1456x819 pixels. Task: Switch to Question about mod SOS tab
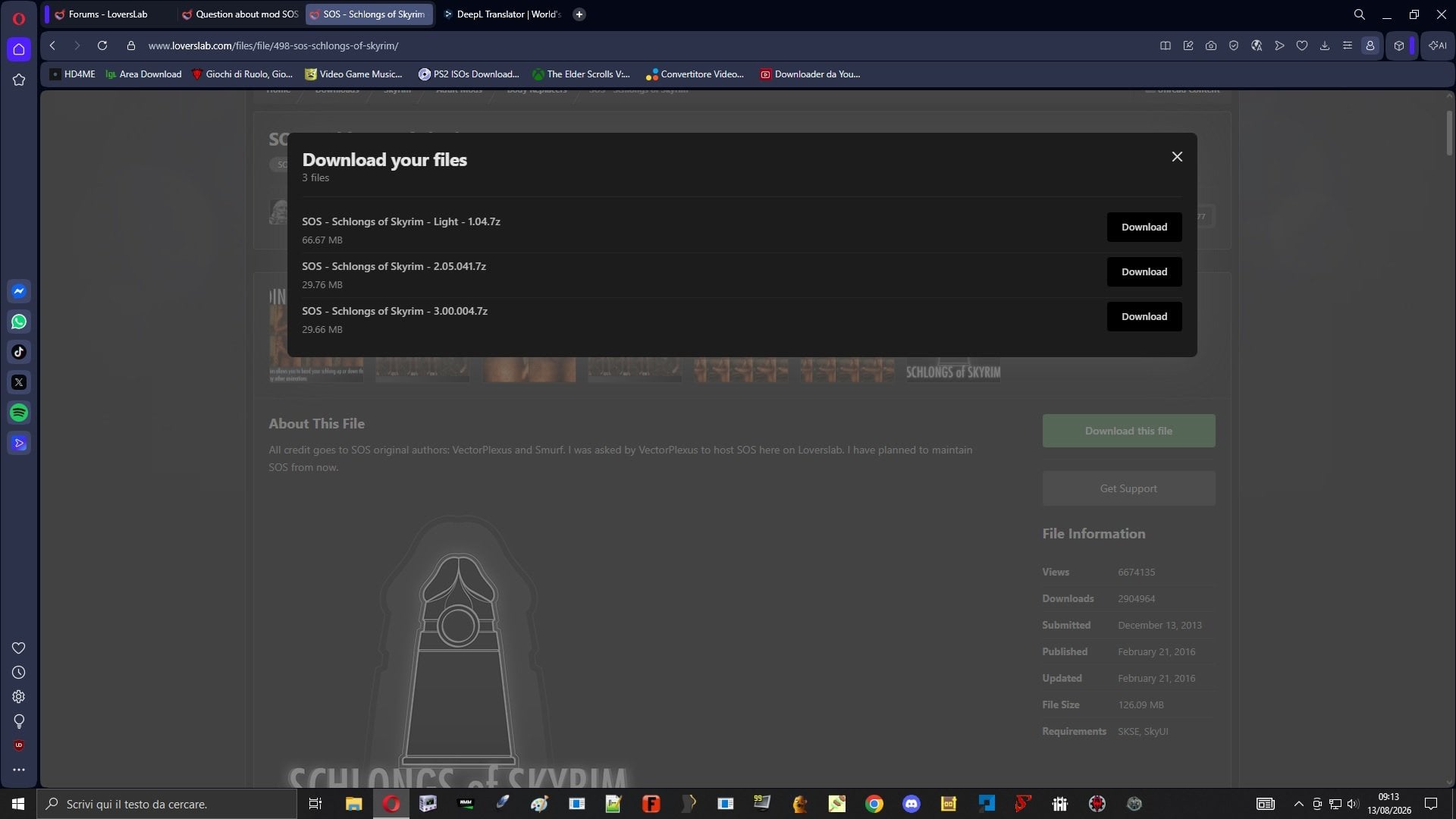(240, 14)
